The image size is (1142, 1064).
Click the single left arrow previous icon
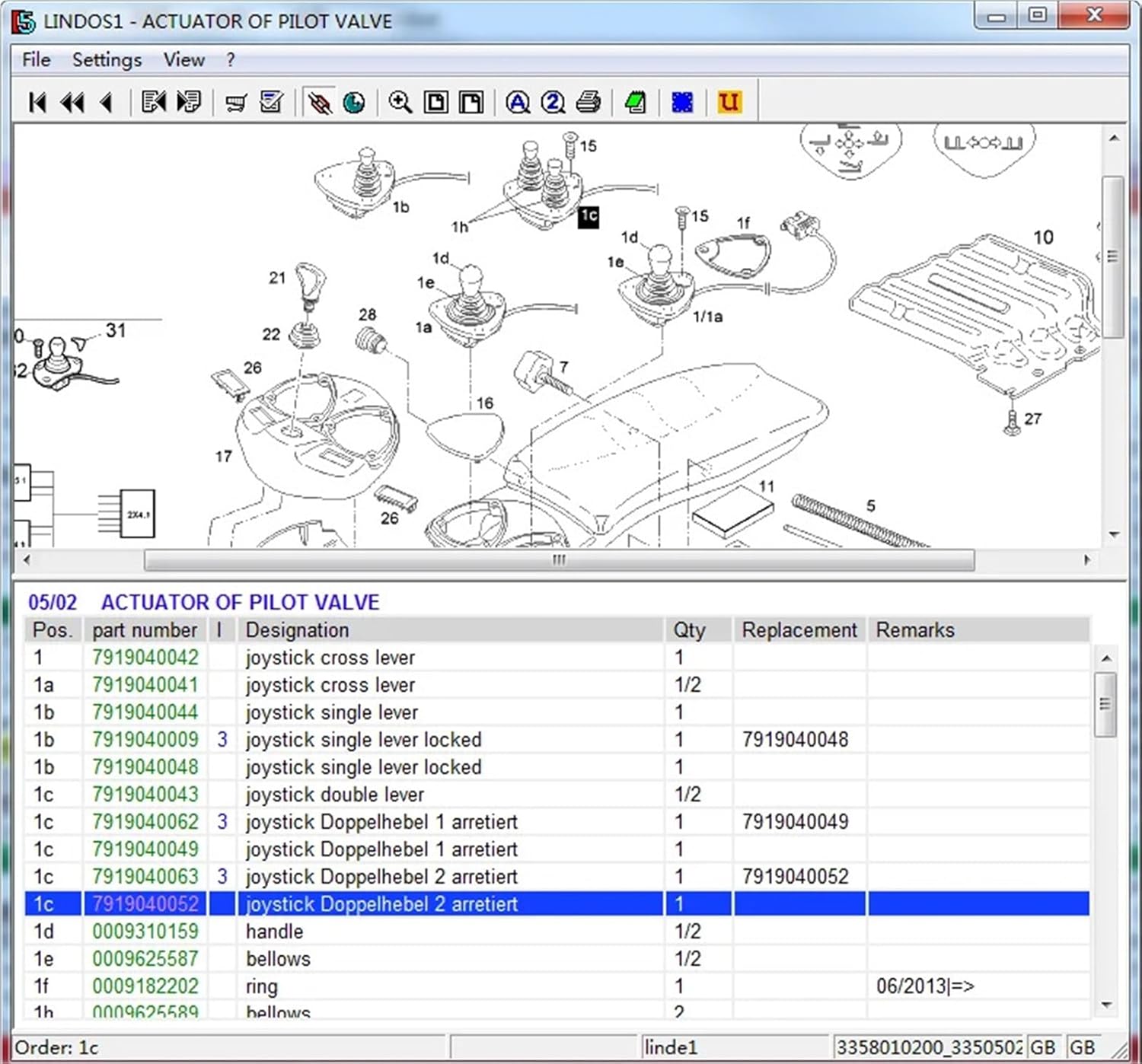point(107,102)
